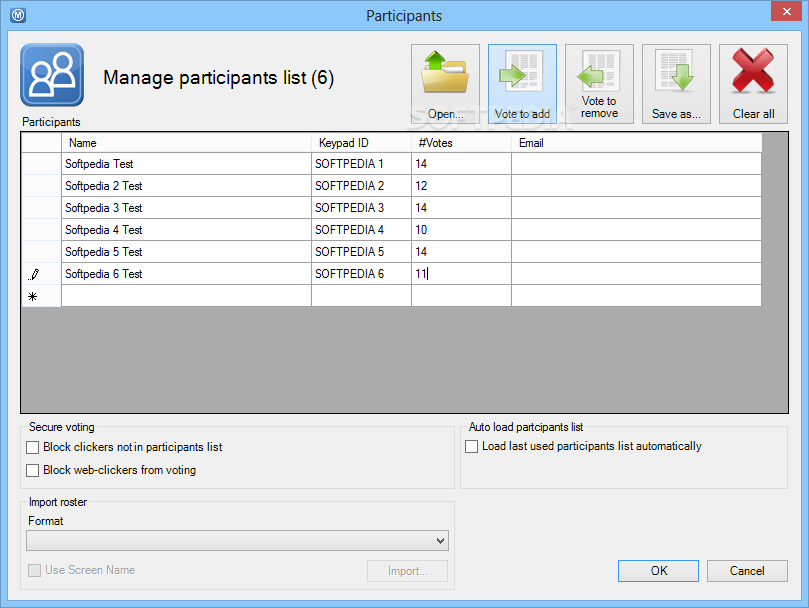809x608 pixels.
Task: Select the 'Softpedia 3 Test' name cell
Action: [186, 208]
